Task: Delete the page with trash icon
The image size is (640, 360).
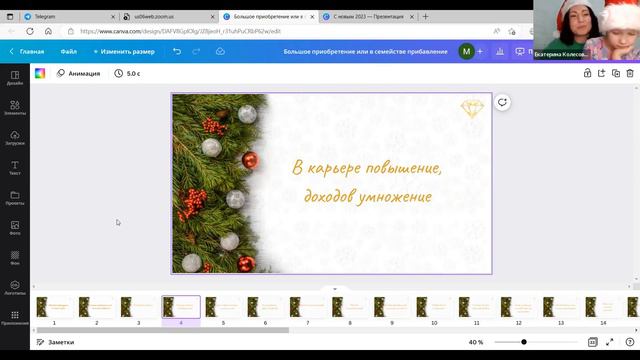Action: pyautogui.click(x=630, y=73)
